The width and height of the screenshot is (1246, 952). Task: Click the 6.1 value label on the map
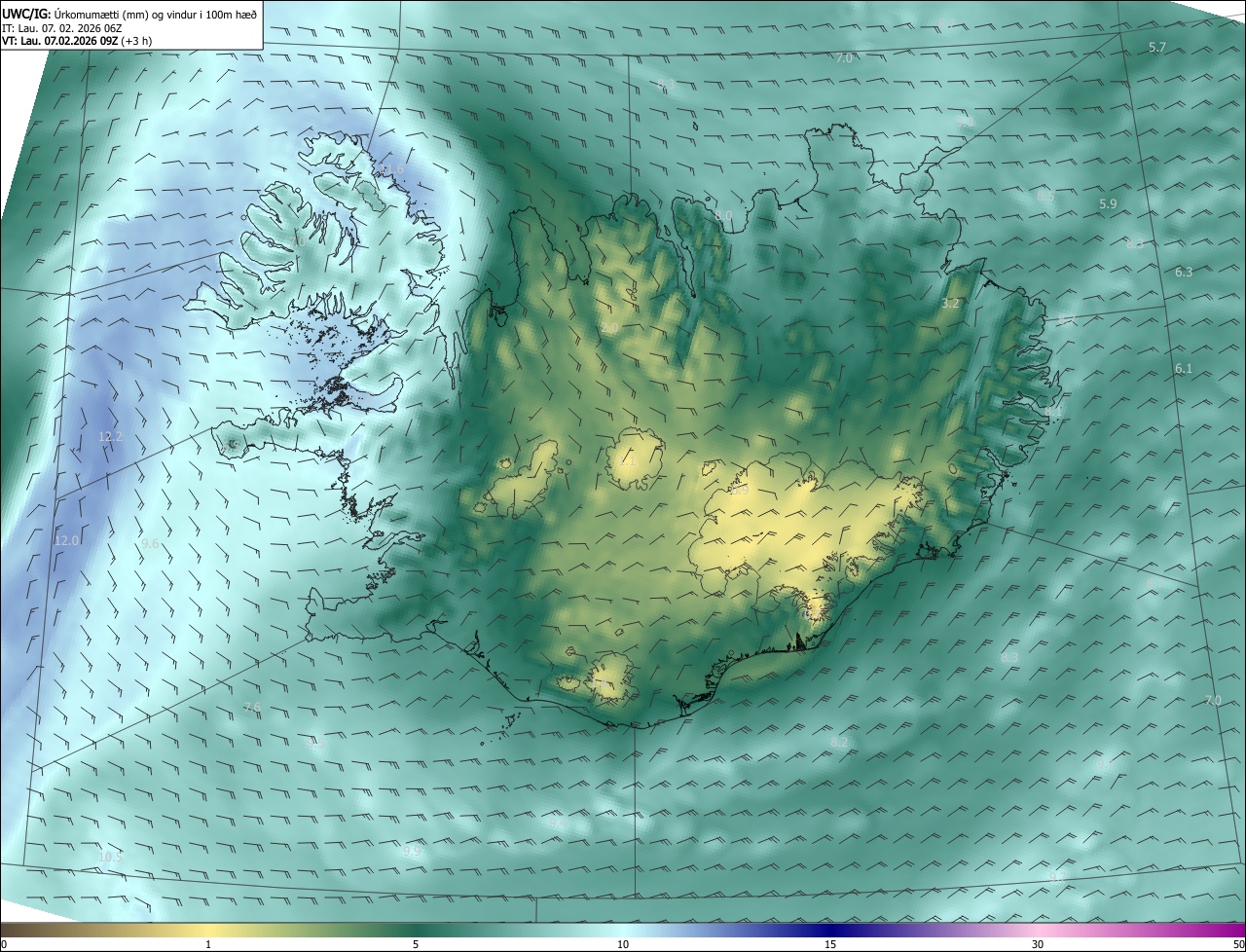pyautogui.click(x=1184, y=368)
